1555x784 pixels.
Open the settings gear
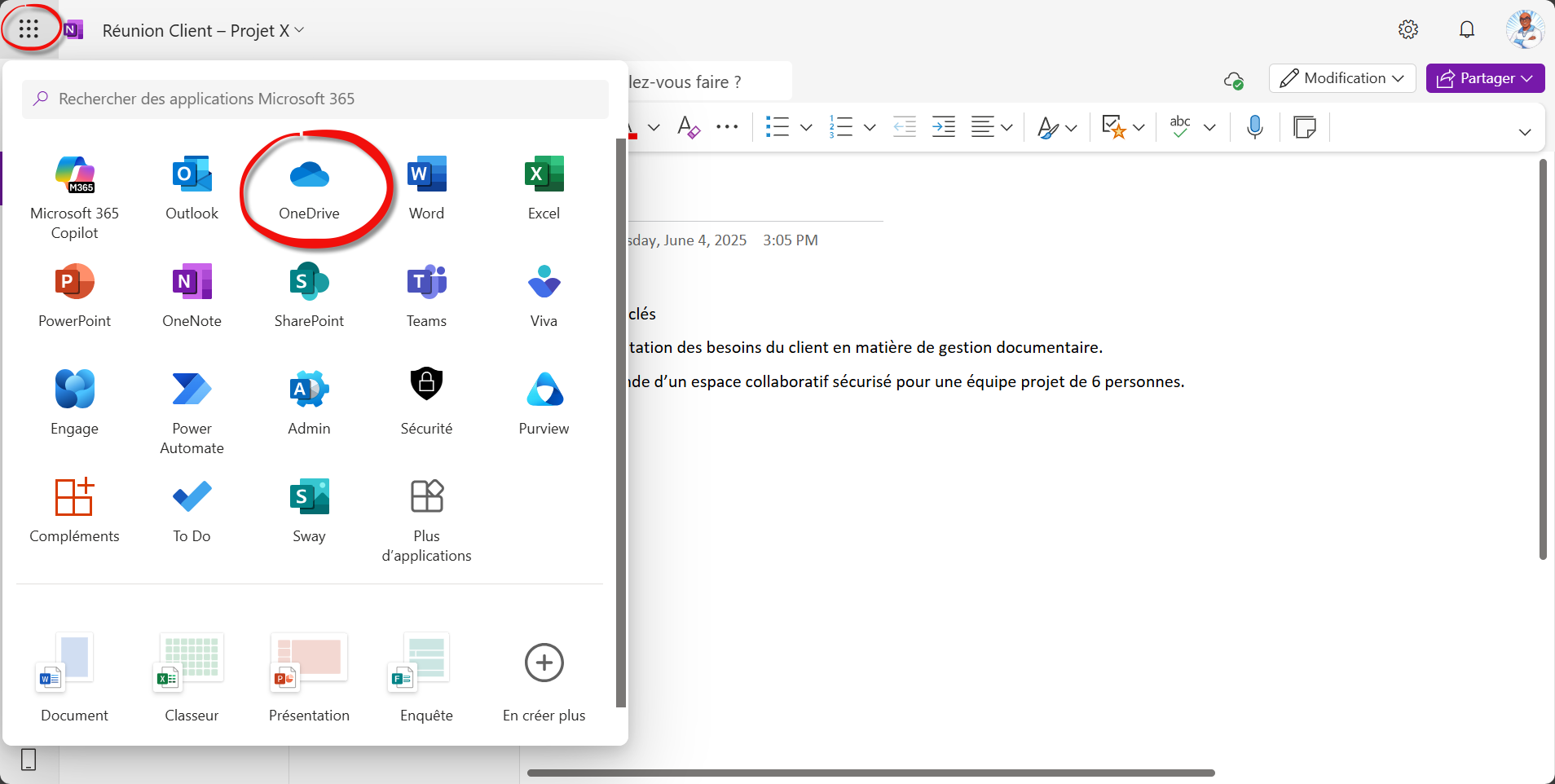(1407, 30)
